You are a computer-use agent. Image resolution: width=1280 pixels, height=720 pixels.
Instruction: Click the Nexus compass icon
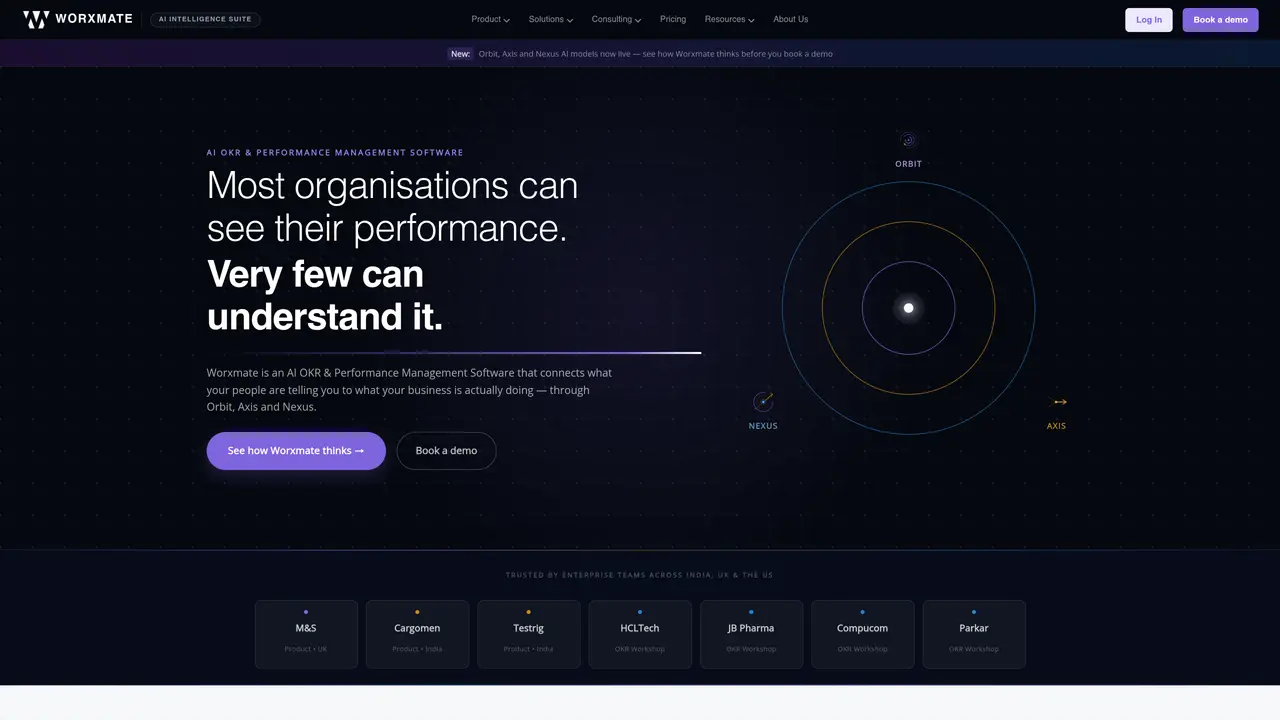[x=763, y=402]
